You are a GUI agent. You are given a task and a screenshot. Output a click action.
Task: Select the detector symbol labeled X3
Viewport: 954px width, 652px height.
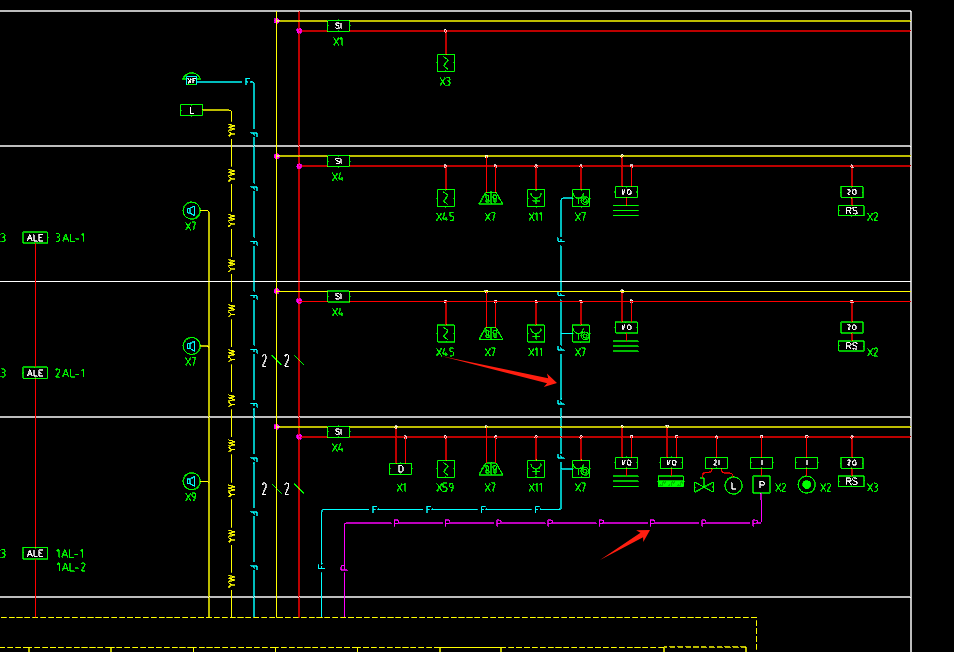tap(445, 63)
